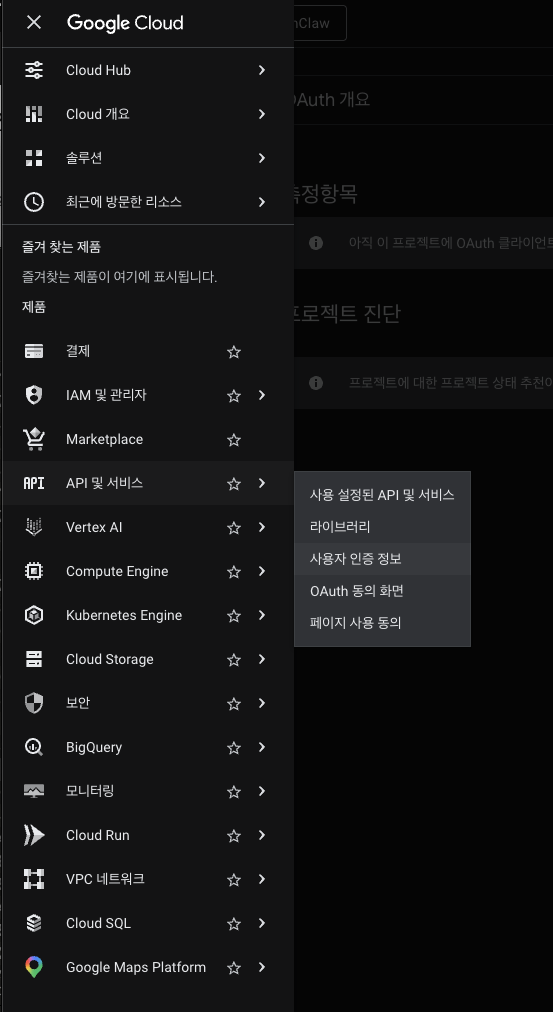Screen dimensions: 553x1012
Task: Star 모니터링 as a favorite
Action: (x=234, y=791)
